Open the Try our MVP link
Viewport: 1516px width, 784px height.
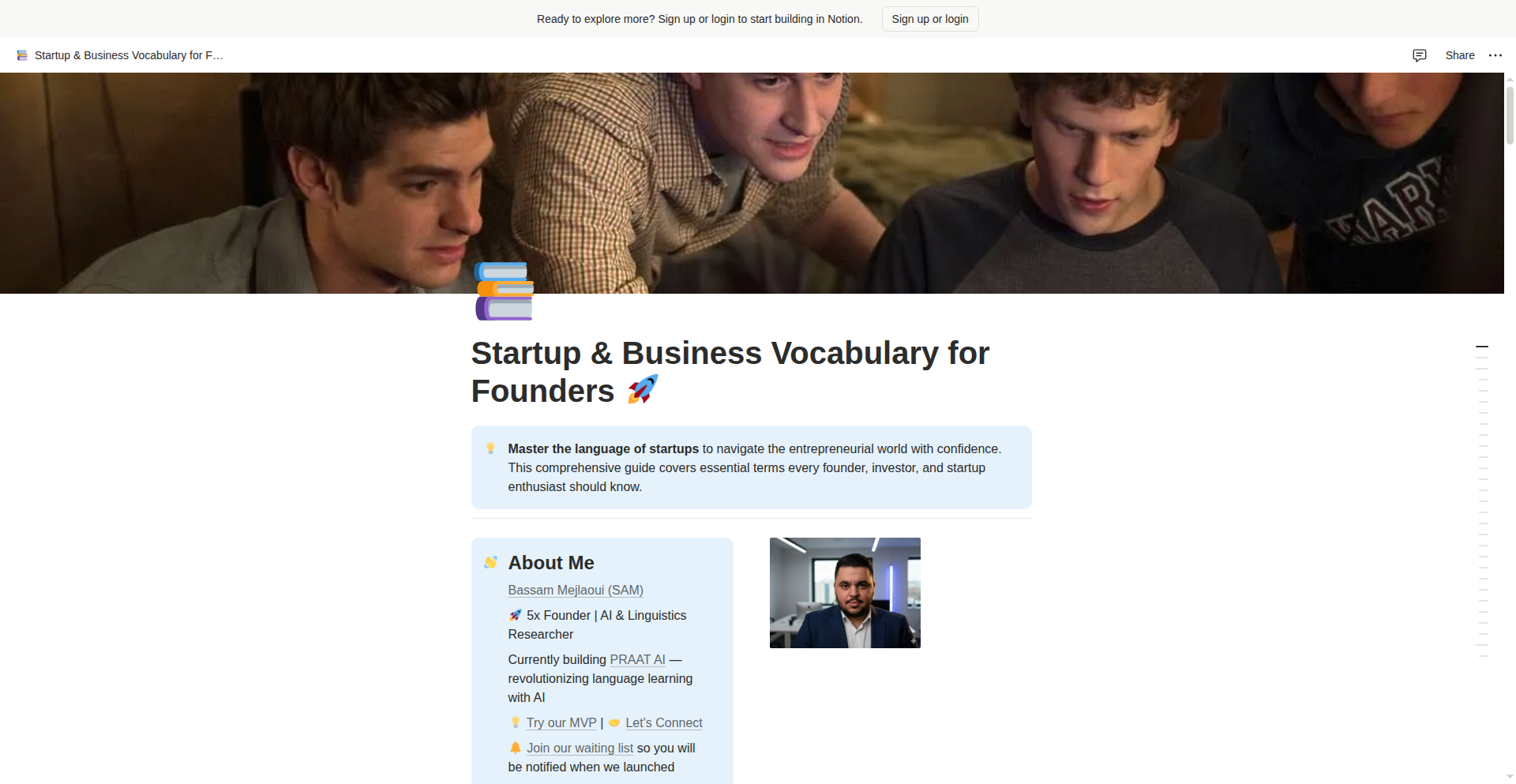[x=561, y=722]
